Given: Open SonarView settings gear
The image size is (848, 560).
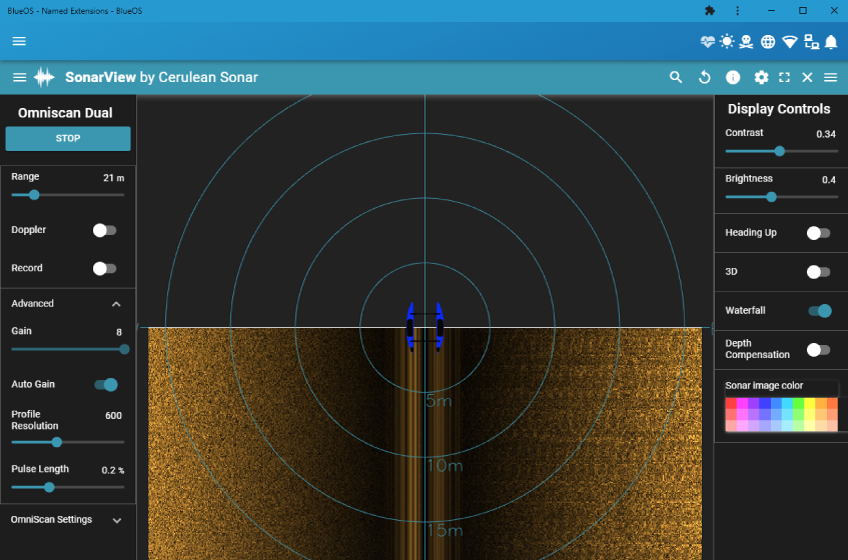Looking at the screenshot, I should (761, 77).
